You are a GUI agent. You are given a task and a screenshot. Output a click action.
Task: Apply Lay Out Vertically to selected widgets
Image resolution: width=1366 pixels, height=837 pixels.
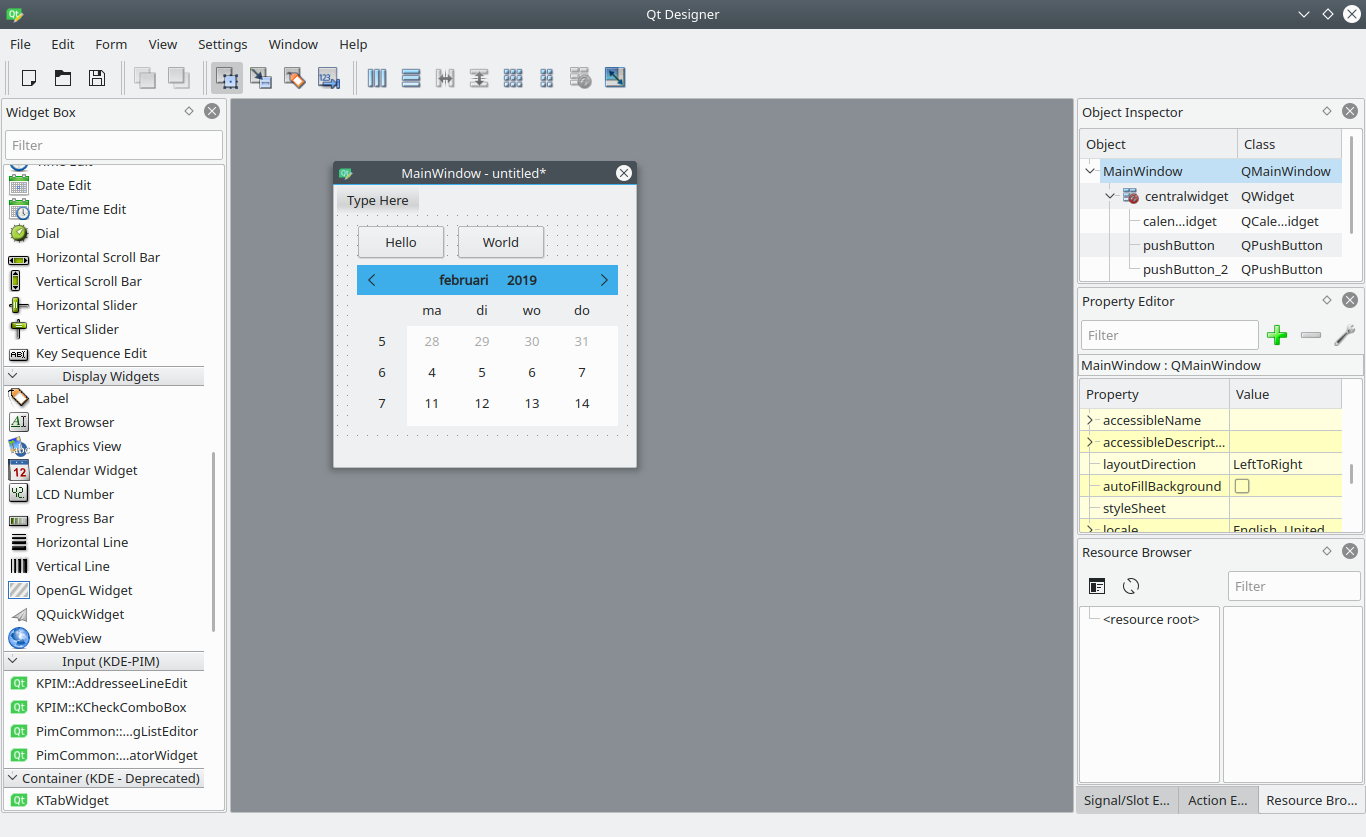411,77
